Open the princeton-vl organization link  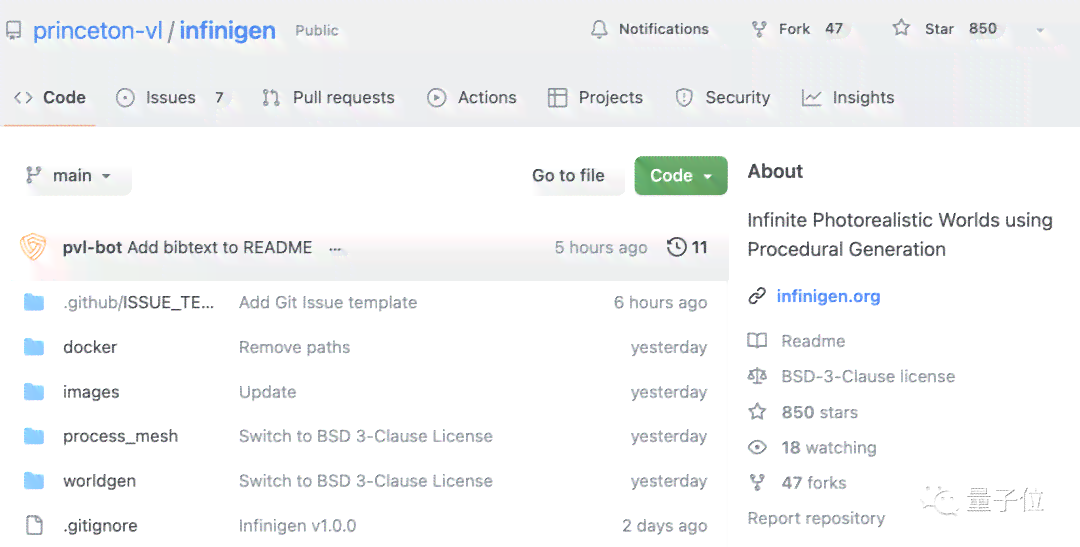tap(97, 30)
